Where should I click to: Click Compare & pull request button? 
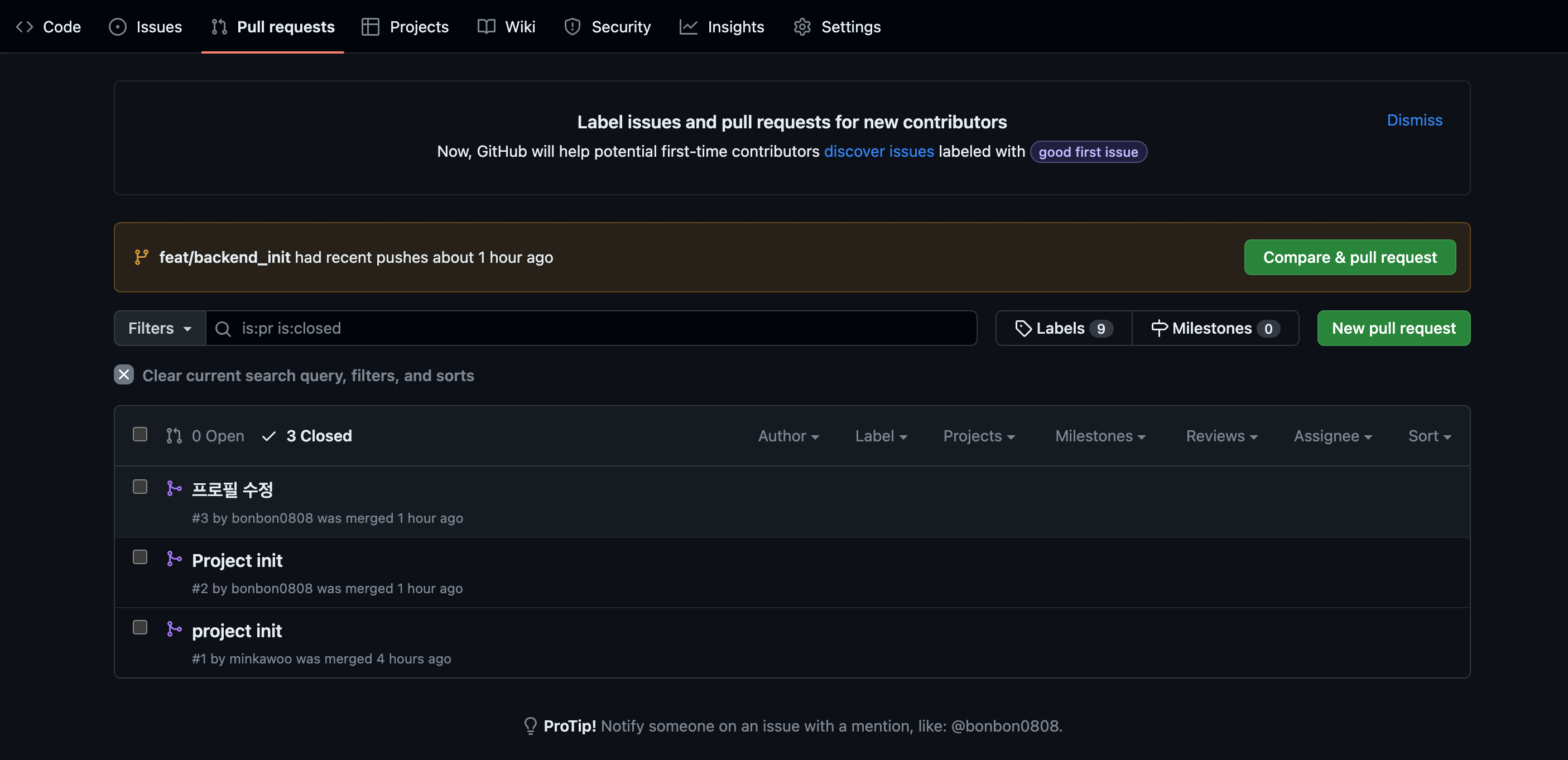tap(1349, 257)
